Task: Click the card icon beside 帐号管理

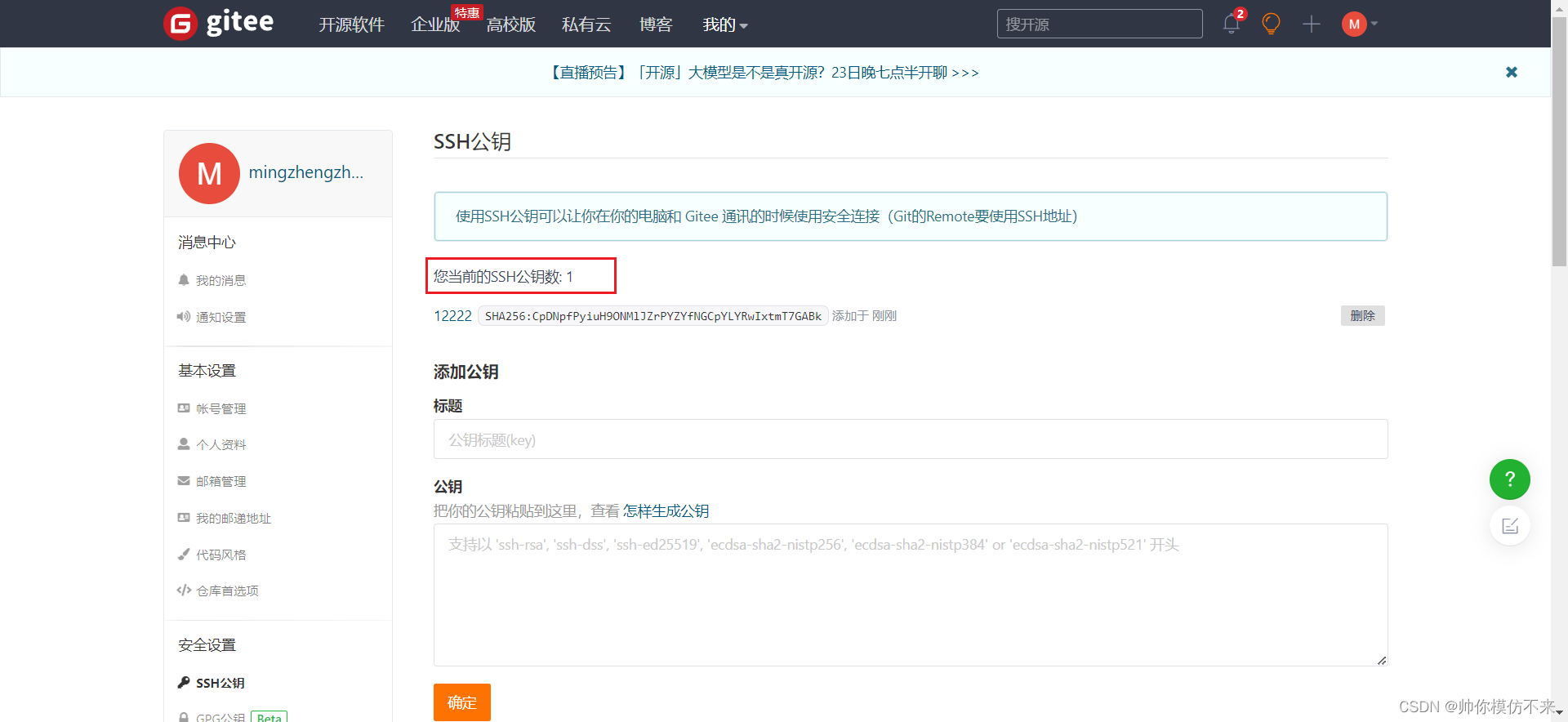Action: (184, 408)
